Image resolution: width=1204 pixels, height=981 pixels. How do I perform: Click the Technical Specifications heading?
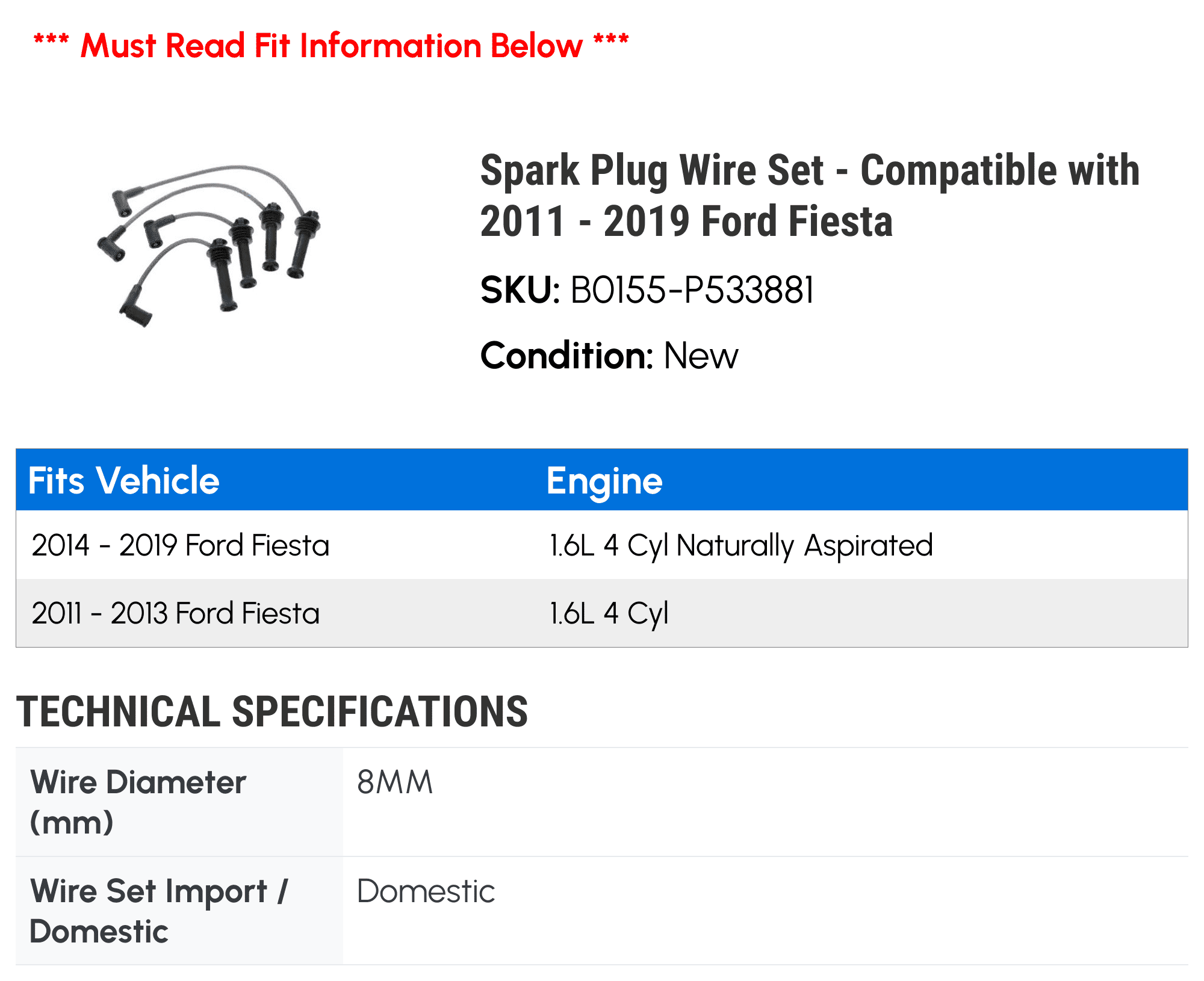(272, 712)
